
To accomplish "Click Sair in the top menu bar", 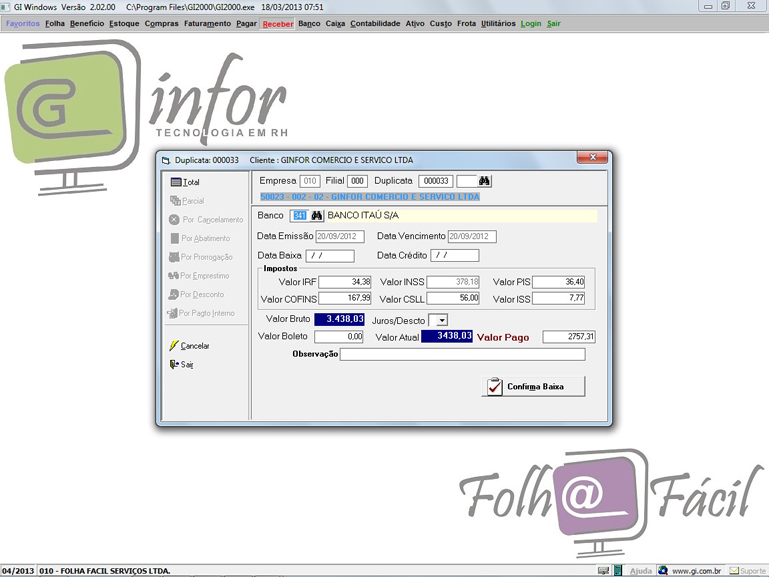I will (x=554, y=24).
